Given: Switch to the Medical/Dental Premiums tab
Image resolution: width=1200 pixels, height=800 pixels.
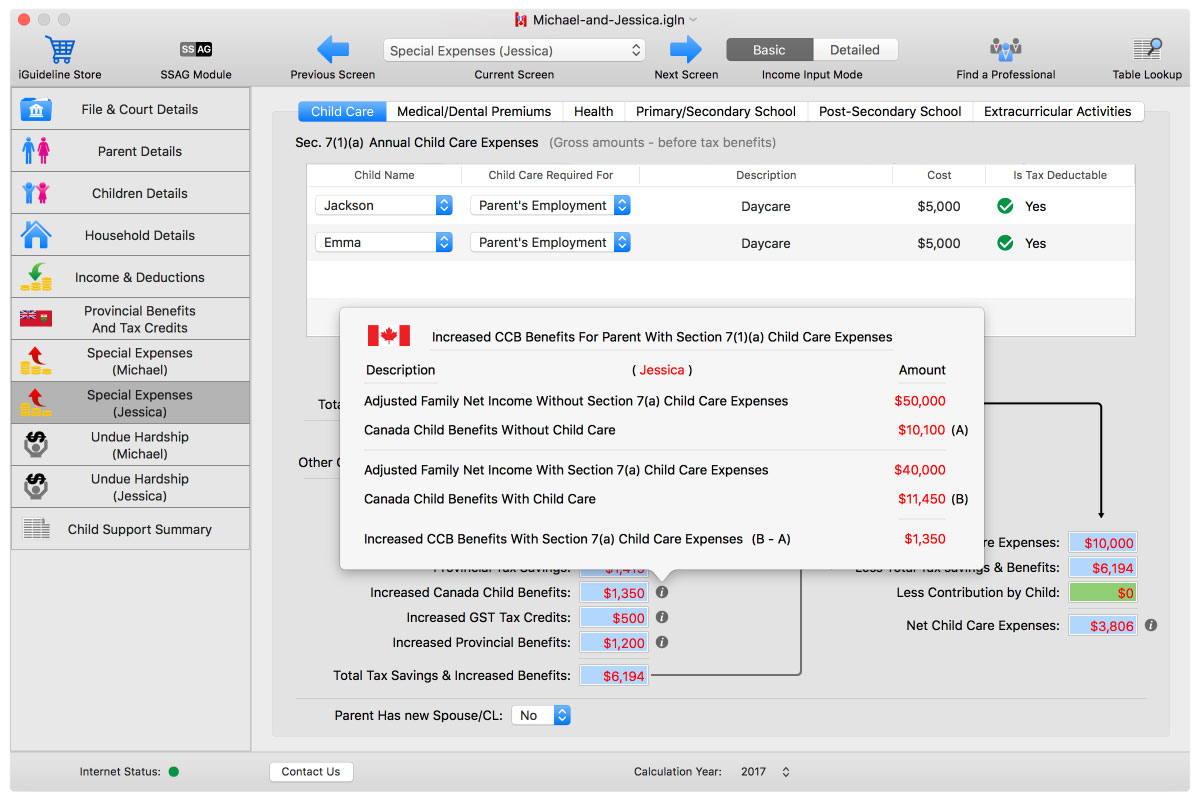Looking at the screenshot, I should click(x=474, y=112).
